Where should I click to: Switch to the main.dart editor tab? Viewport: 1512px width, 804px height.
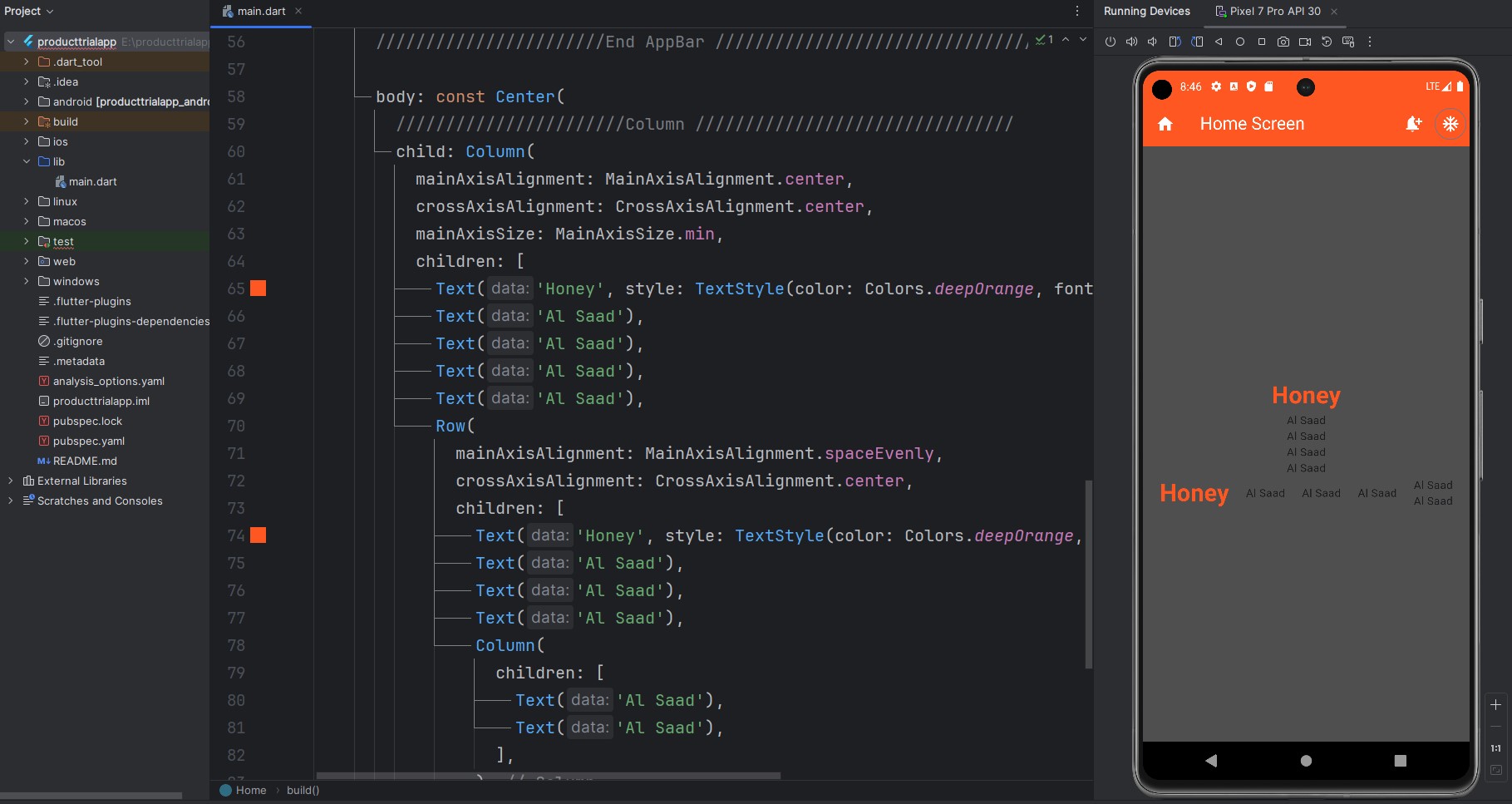click(x=260, y=11)
